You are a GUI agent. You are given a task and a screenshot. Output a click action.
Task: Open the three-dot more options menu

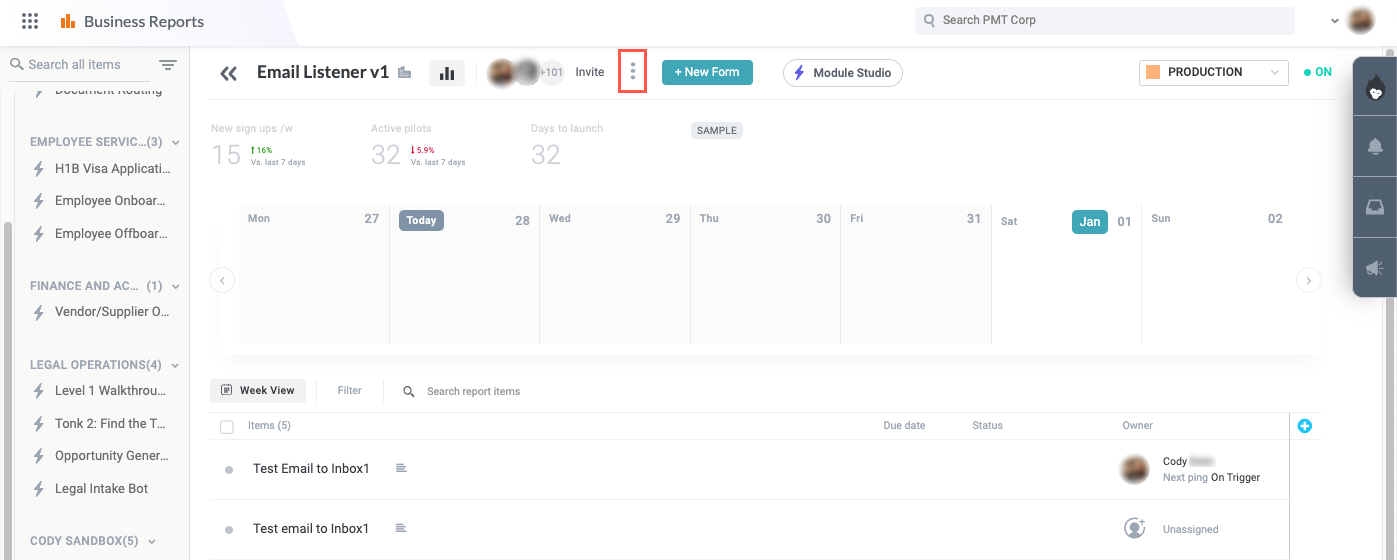632,72
